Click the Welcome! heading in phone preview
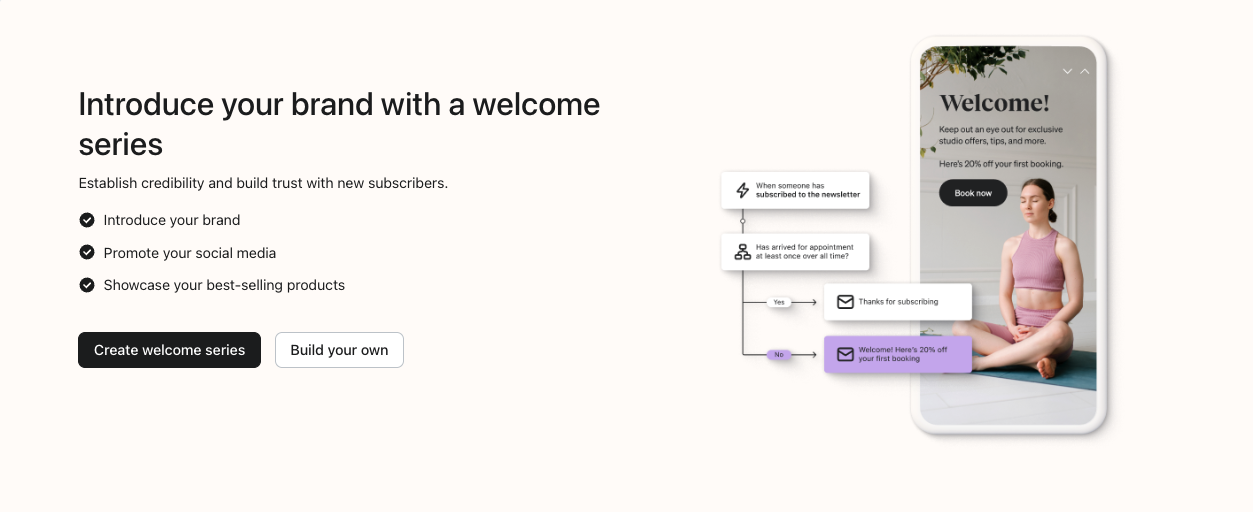Screen dimensions: 1253x519 [x=994, y=103]
